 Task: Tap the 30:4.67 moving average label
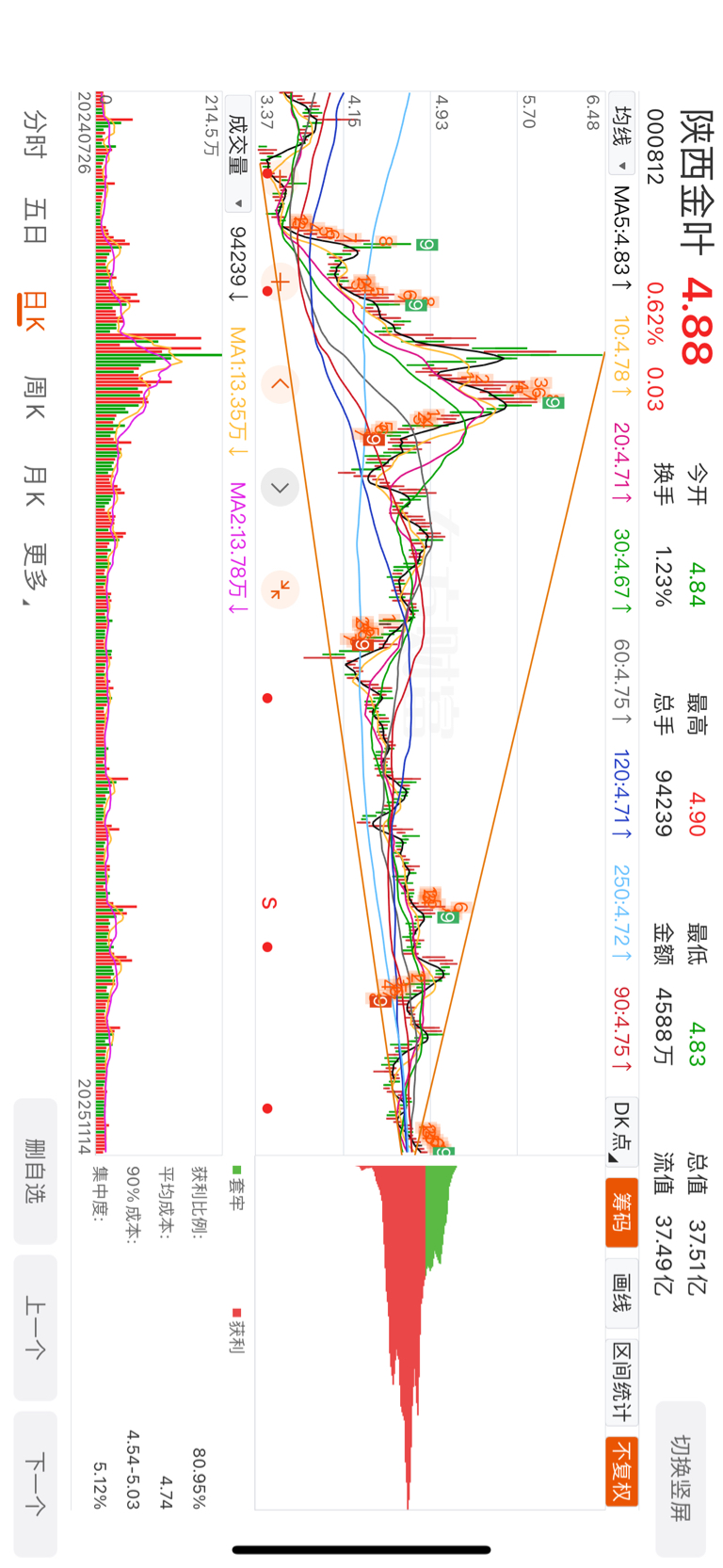(x=621, y=571)
